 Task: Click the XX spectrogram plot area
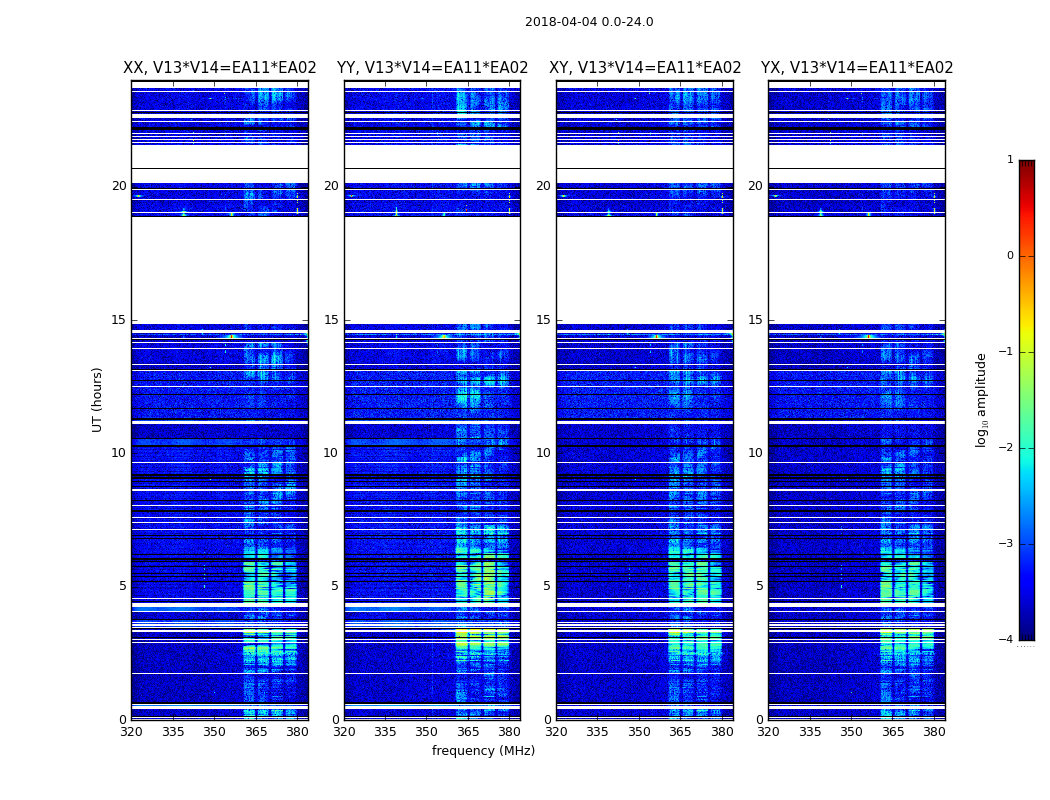pos(220,400)
